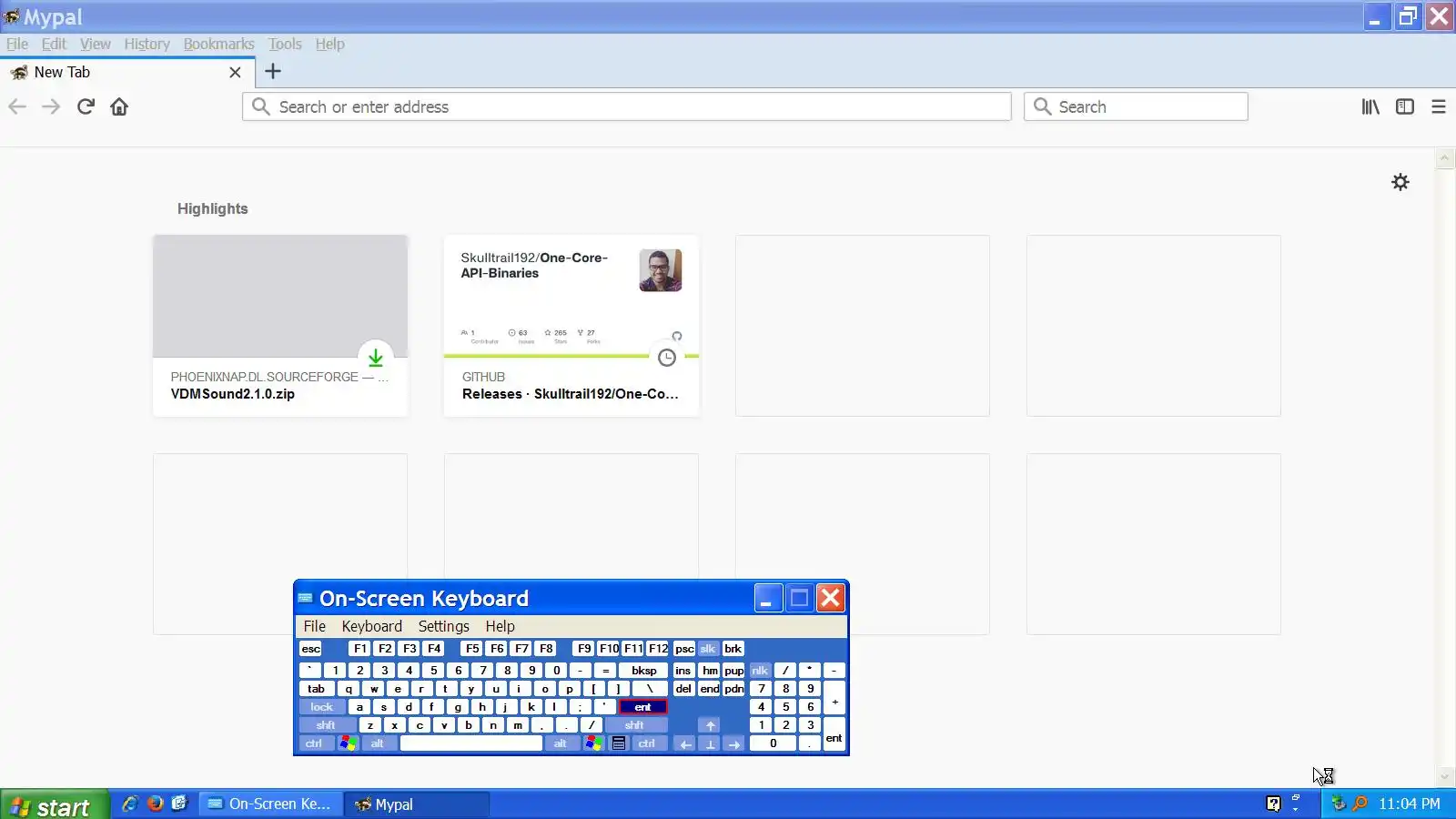Viewport: 1456px width, 819px height.
Task: Click the space bar on the On-Screen Keyboard
Action: coord(471,743)
